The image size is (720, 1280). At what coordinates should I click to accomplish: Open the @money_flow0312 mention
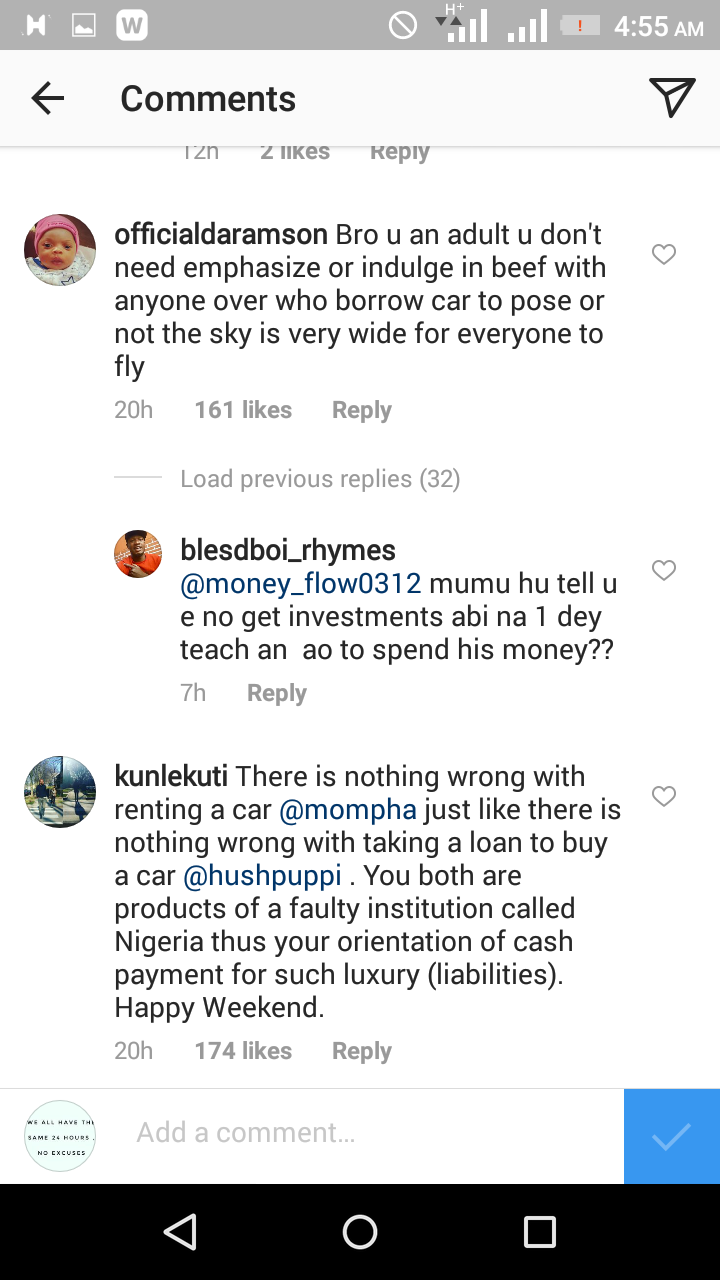point(300,584)
